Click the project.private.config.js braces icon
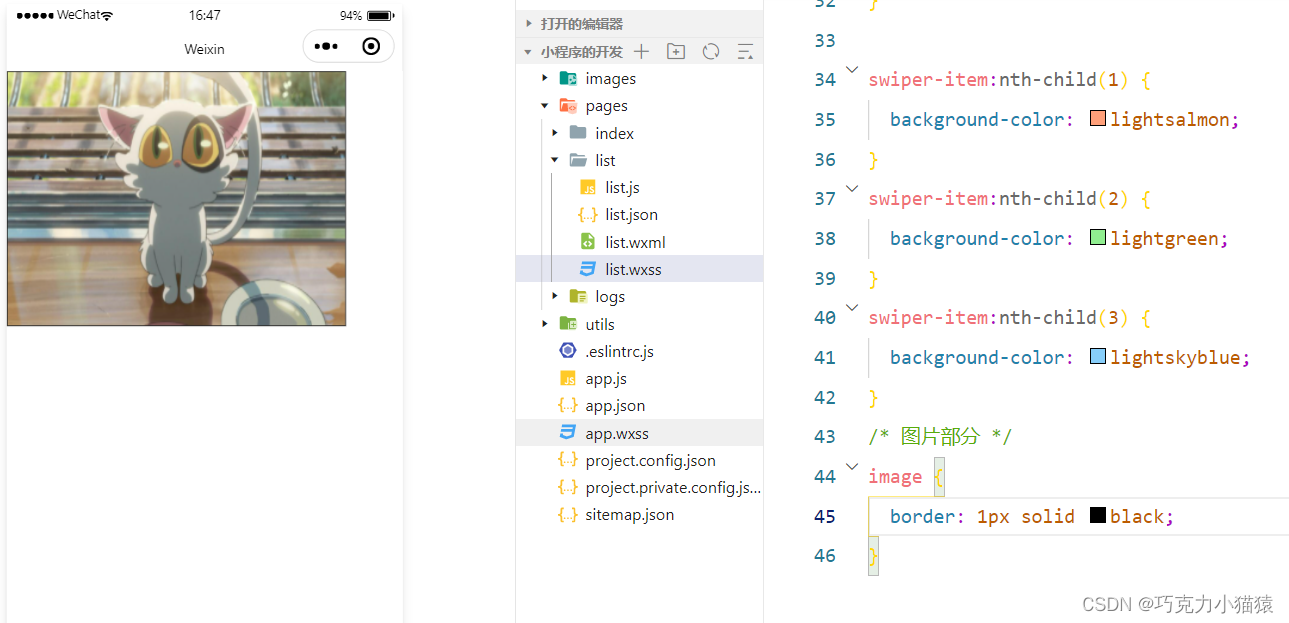1289x623 pixels. 568,487
